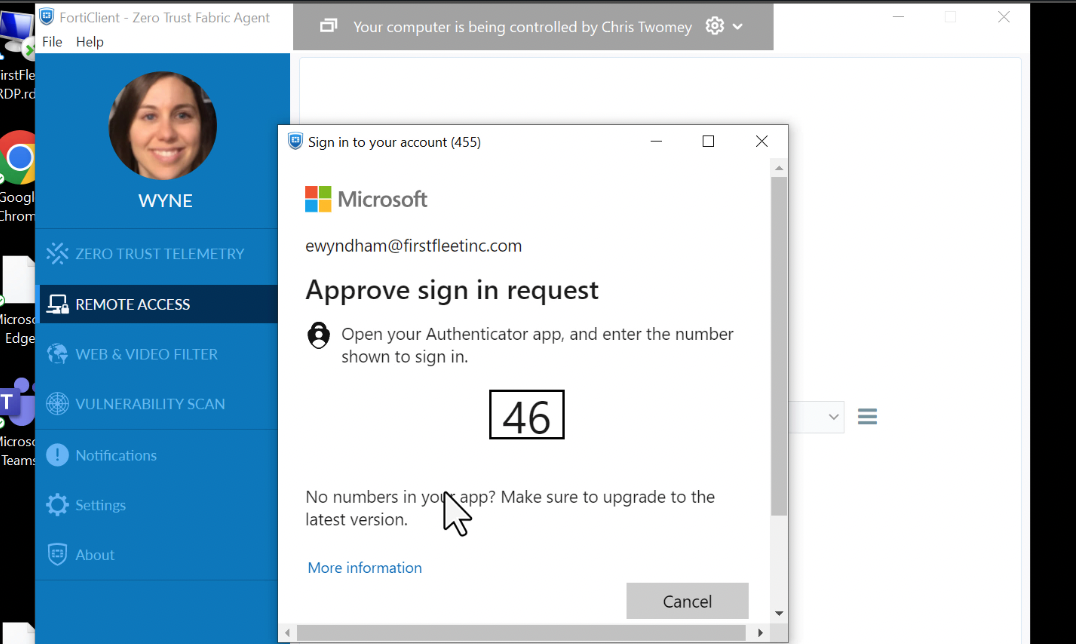
Task: Click the number 46 verification box
Action: click(526, 415)
